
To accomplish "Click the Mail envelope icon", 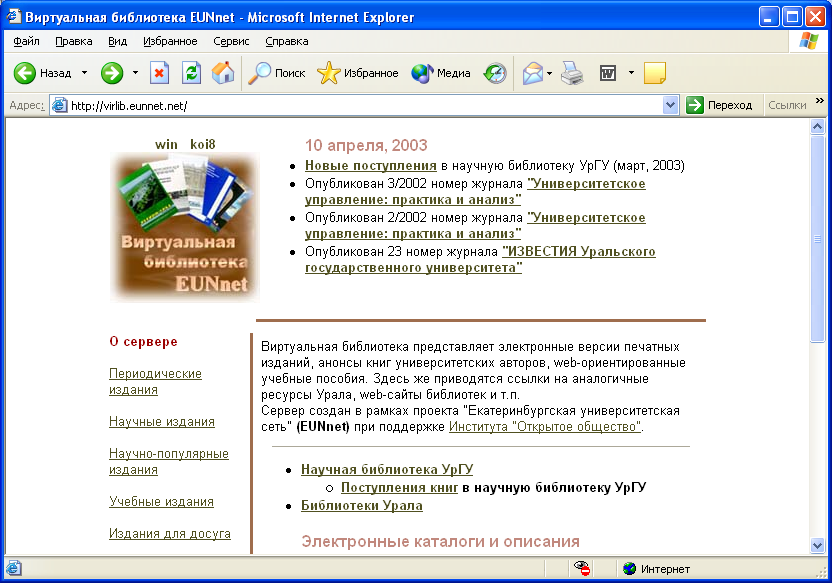I will (533, 73).
